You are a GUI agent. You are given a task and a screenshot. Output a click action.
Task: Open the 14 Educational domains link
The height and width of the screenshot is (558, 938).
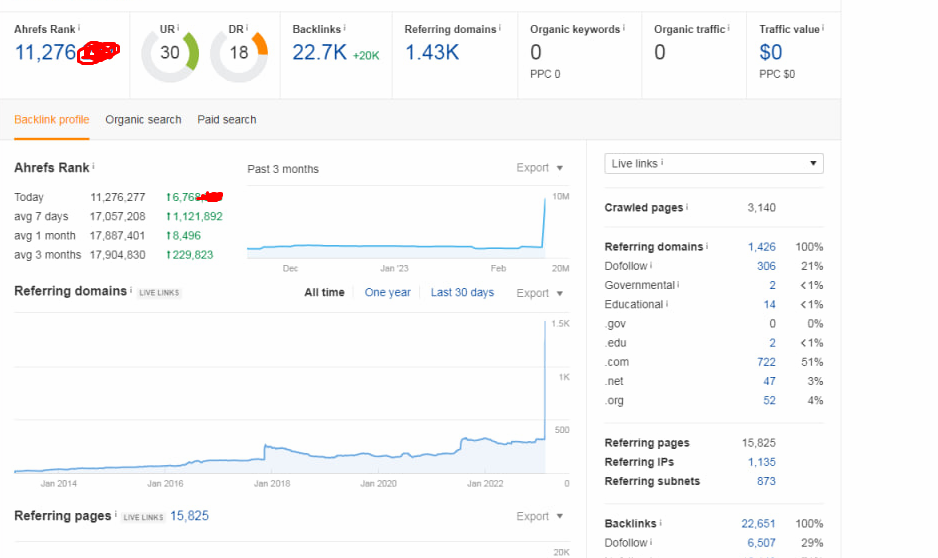769,304
